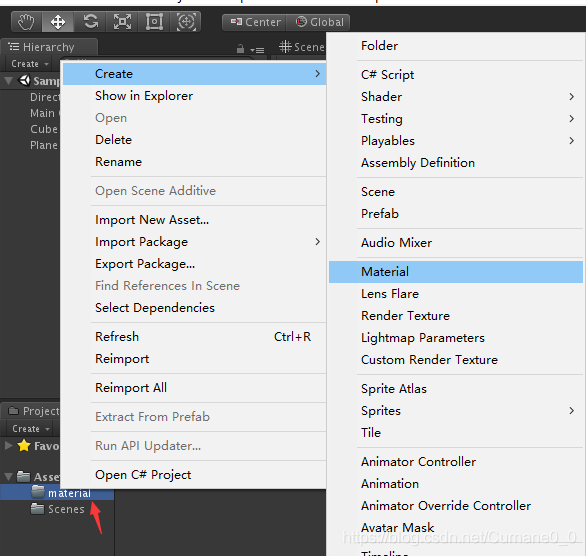Click Refresh in the context menu

194,337
